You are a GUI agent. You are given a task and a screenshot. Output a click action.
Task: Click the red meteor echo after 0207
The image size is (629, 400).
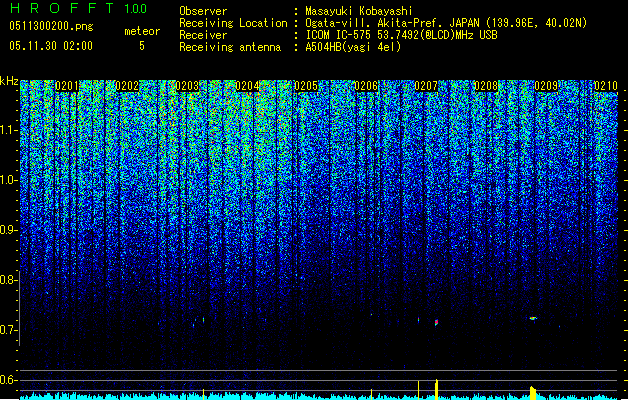click(436, 322)
